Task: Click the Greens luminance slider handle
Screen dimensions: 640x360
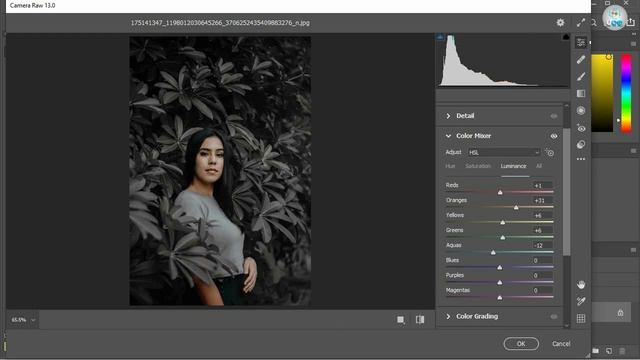Action: coord(503,237)
